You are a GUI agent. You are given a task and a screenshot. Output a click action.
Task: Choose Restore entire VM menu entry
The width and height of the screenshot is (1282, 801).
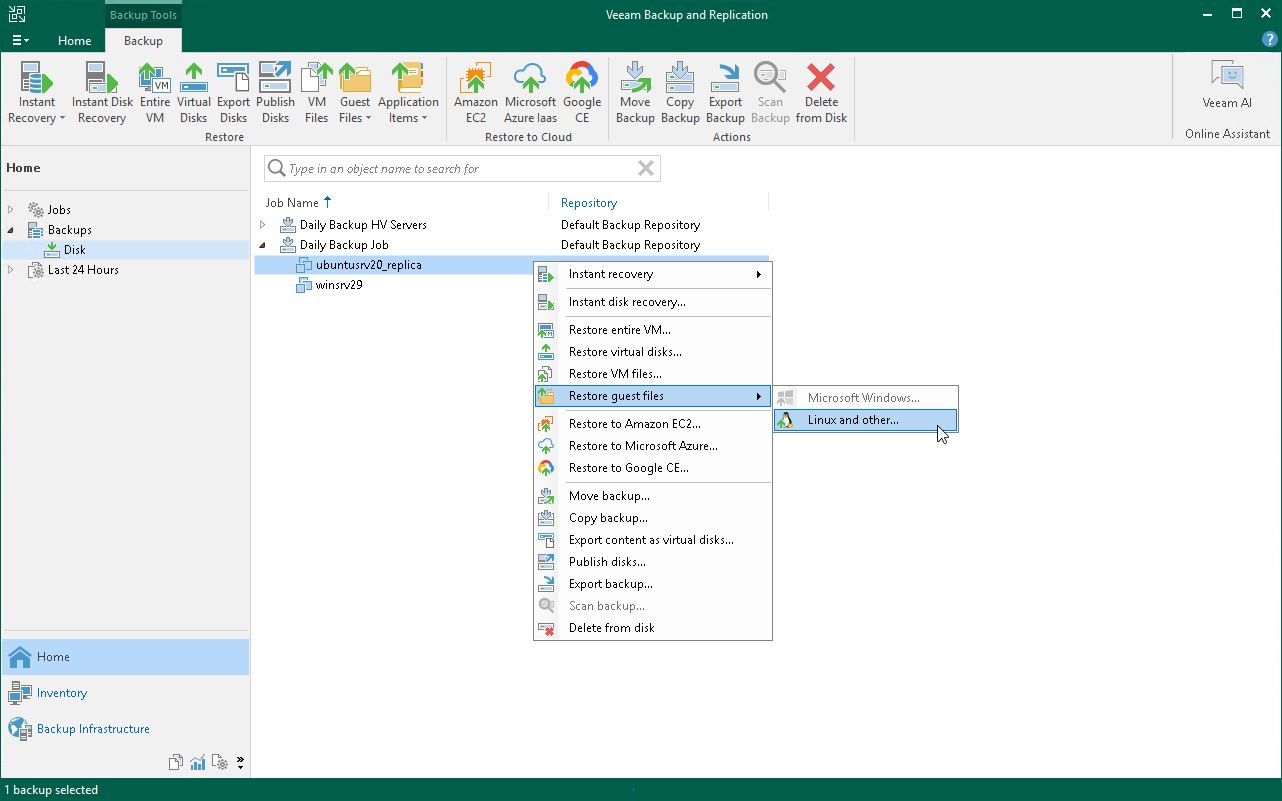653,330
